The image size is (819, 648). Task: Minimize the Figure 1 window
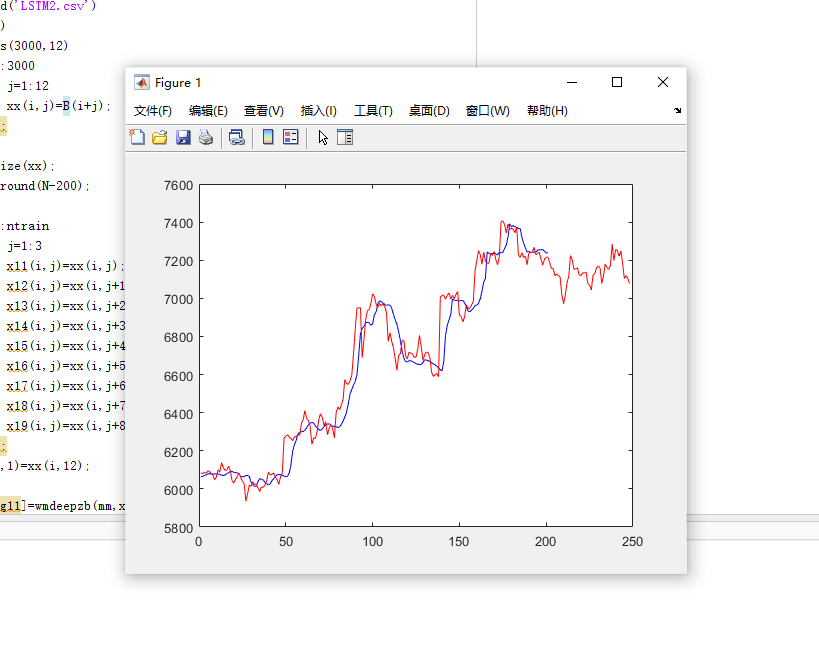click(x=572, y=83)
